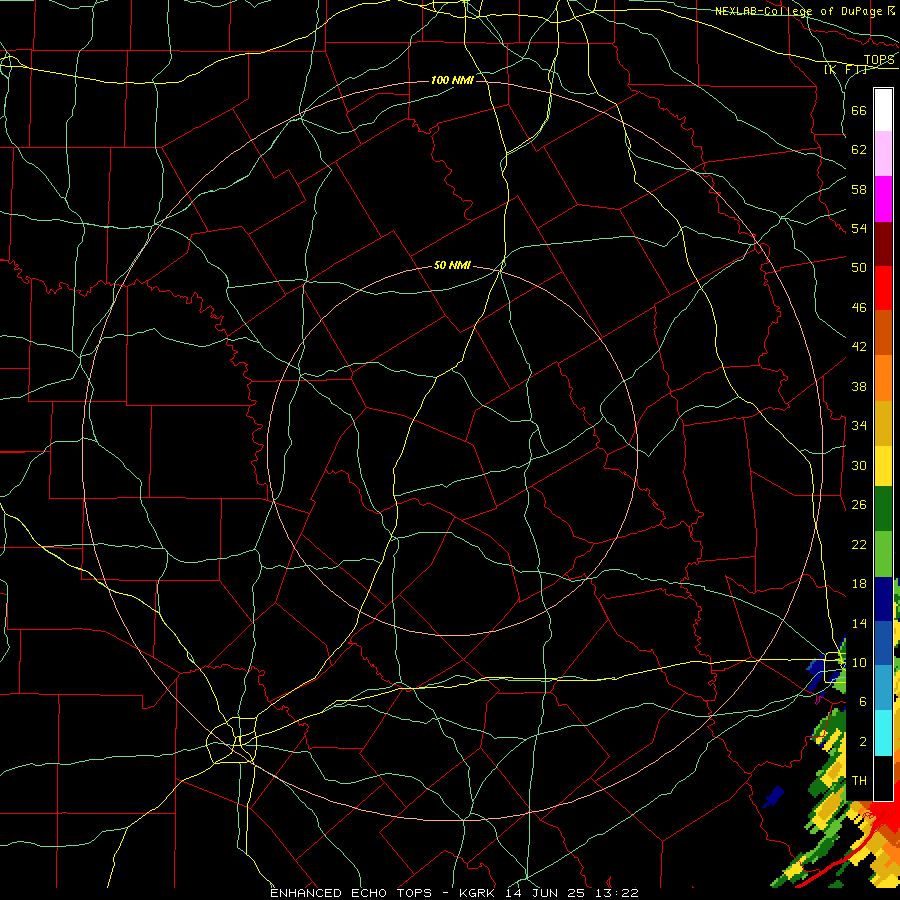Click the light blue legend swatch
Image resolution: width=900 pixels, height=900 pixels.
(883, 688)
